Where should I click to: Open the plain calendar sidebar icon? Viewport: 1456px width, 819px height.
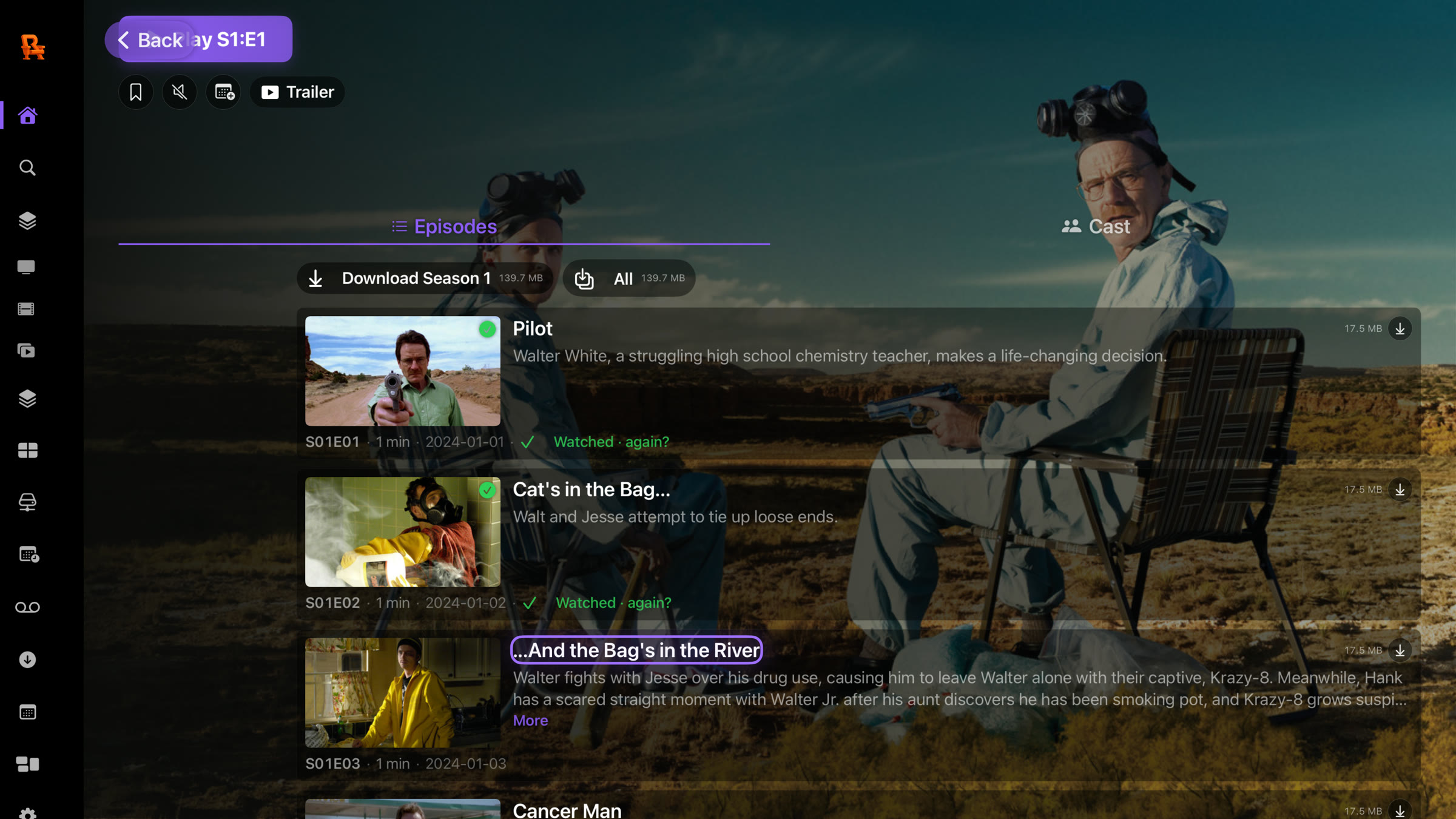pos(27,712)
